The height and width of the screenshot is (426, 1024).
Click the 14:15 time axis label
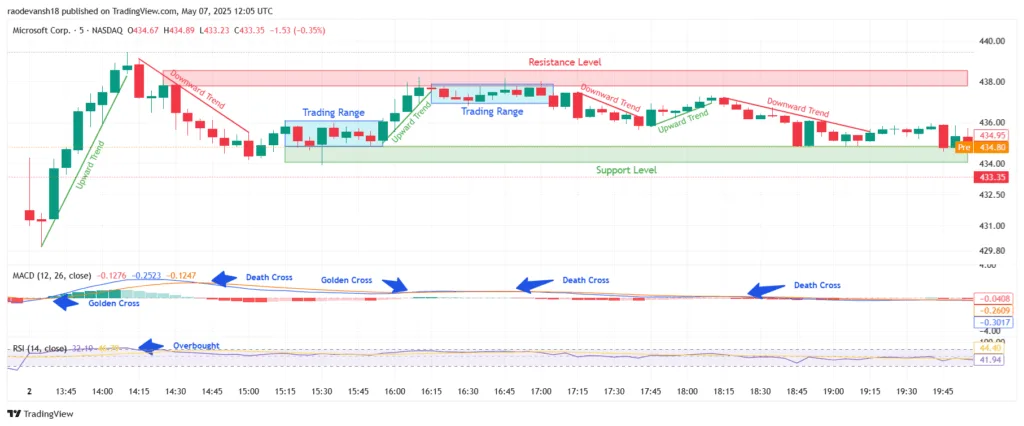(x=139, y=391)
